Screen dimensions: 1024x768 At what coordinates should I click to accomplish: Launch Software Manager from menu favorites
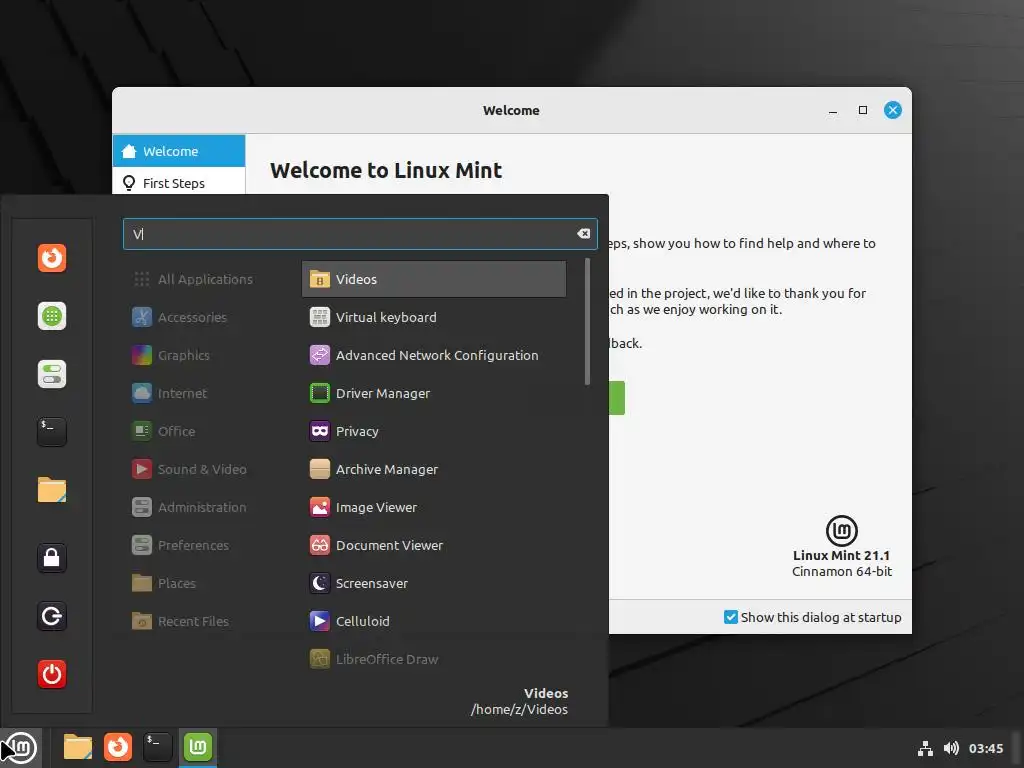52,316
